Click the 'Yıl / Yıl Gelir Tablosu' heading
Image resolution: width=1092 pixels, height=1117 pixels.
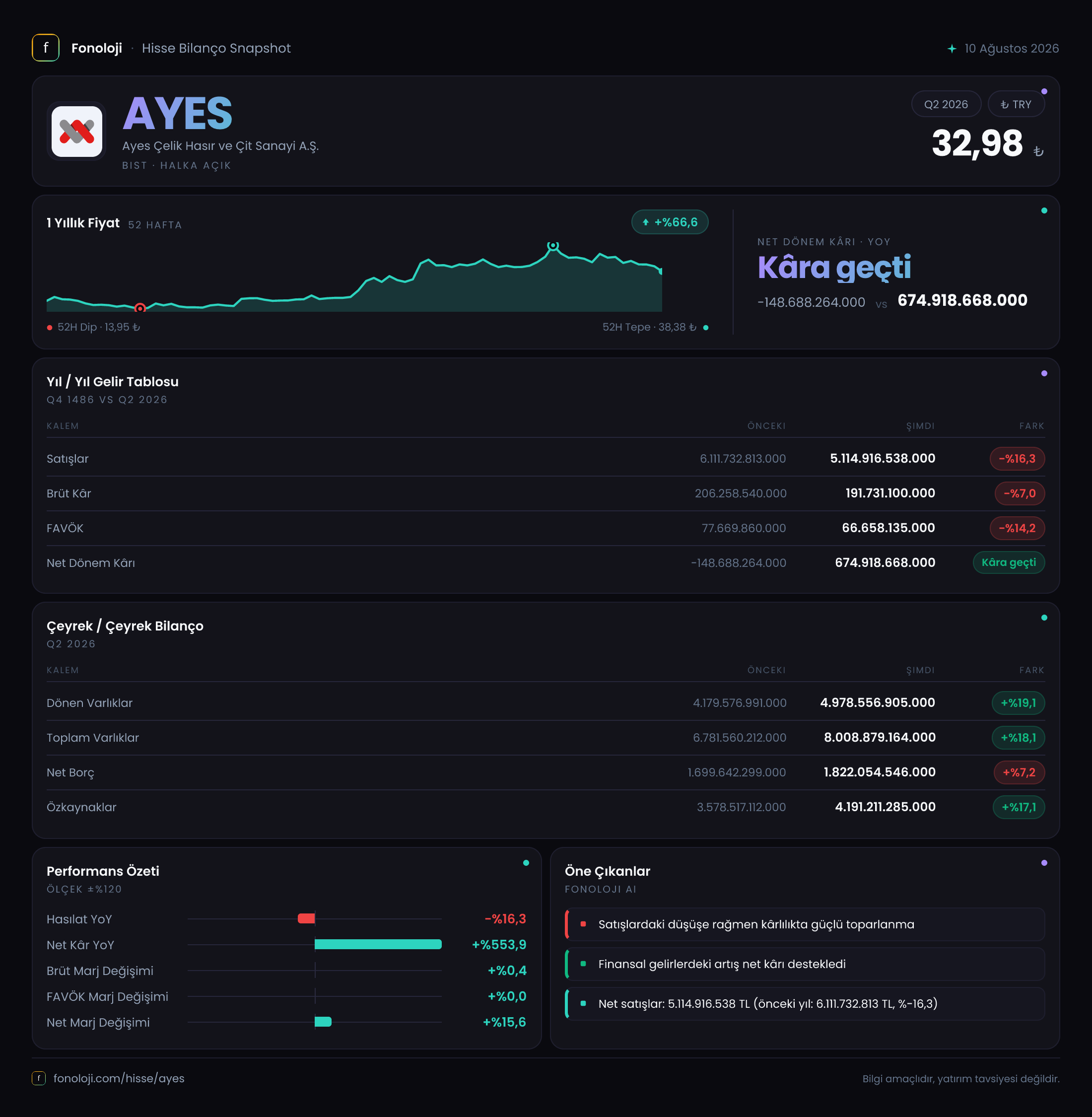(x=112, y=381)
